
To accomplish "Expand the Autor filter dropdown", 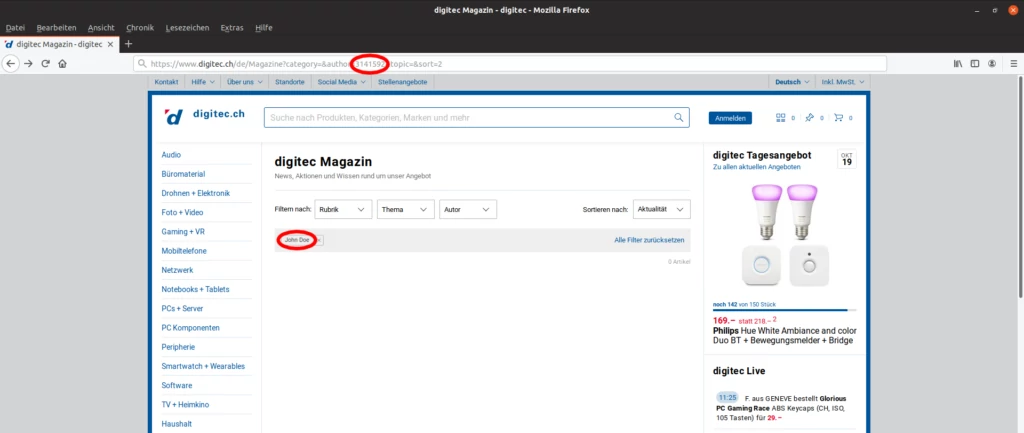I will coord(468,210).
